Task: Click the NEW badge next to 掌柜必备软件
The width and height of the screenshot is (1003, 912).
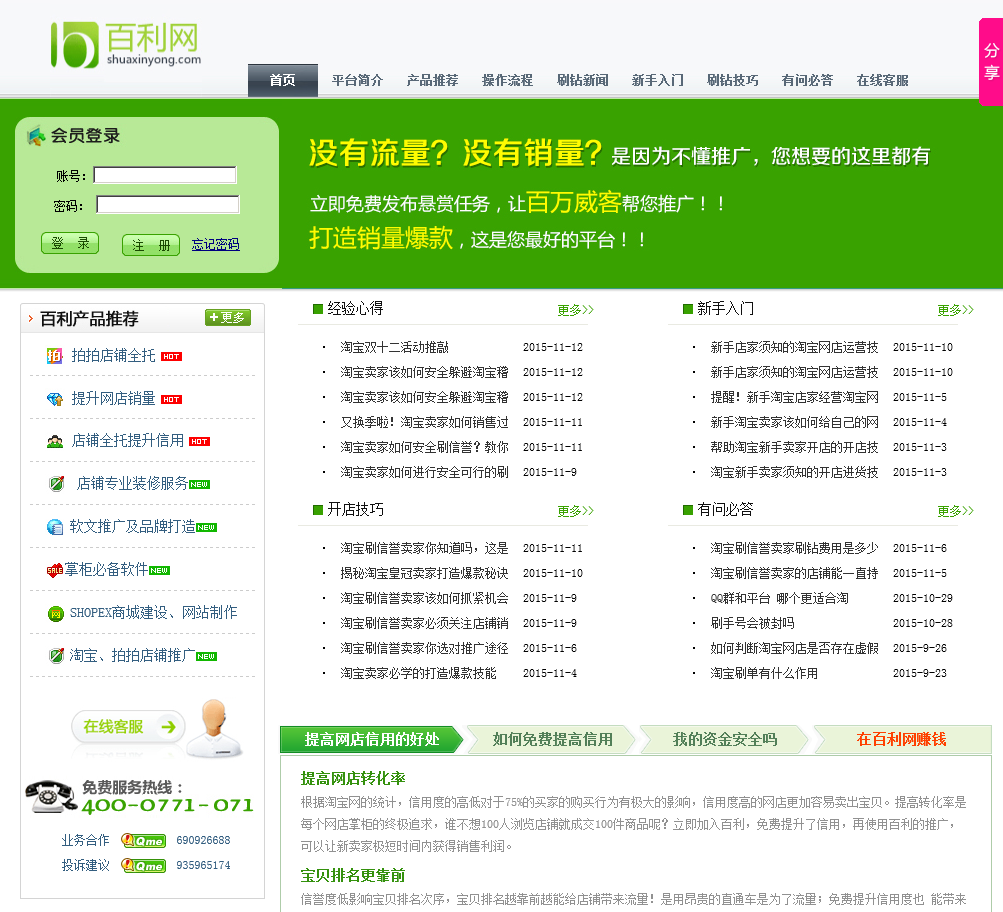Action: 159,570
